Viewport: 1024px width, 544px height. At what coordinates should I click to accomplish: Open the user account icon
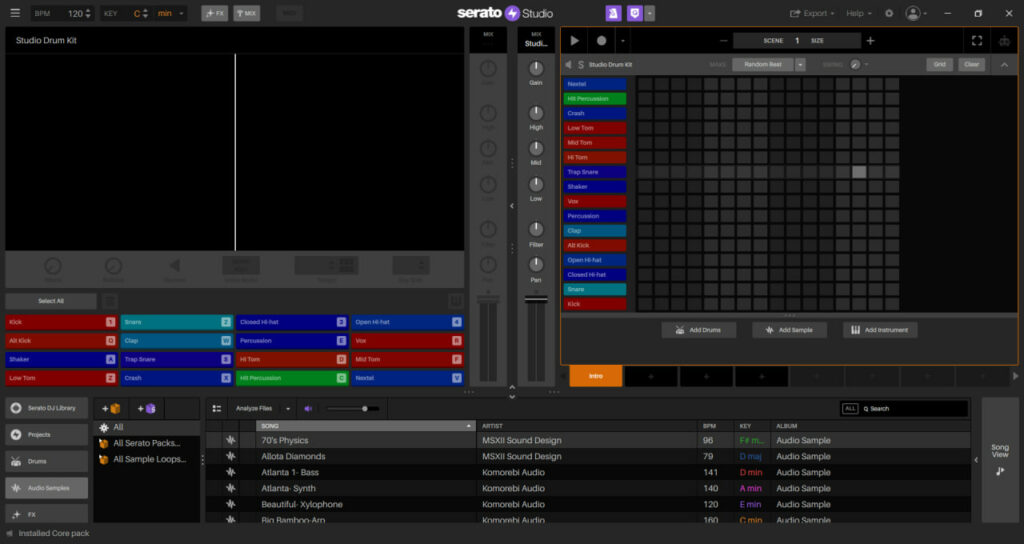(x=914, y=13)
